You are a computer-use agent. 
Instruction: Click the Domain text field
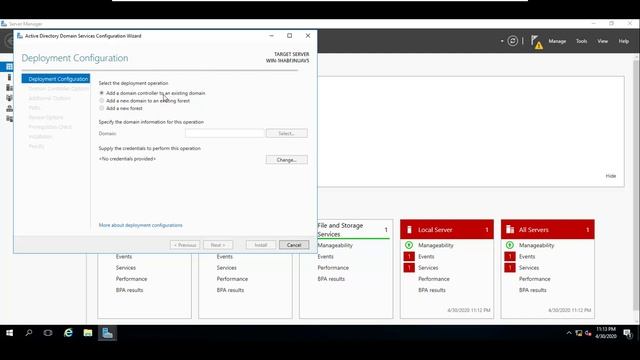[224, 133]
